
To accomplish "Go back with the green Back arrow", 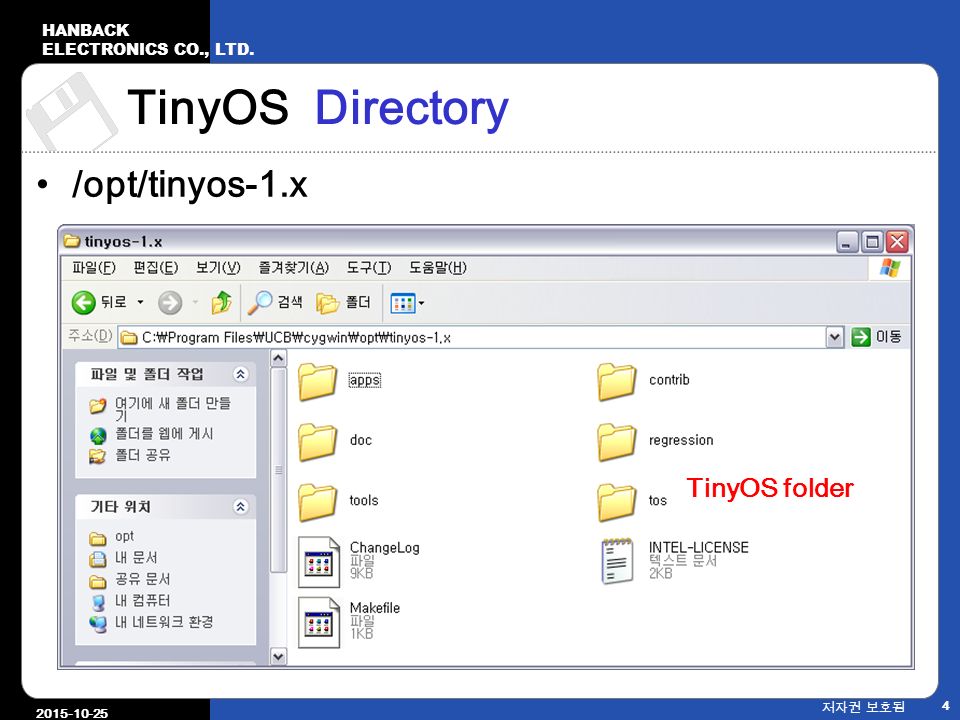I will 83,302.
